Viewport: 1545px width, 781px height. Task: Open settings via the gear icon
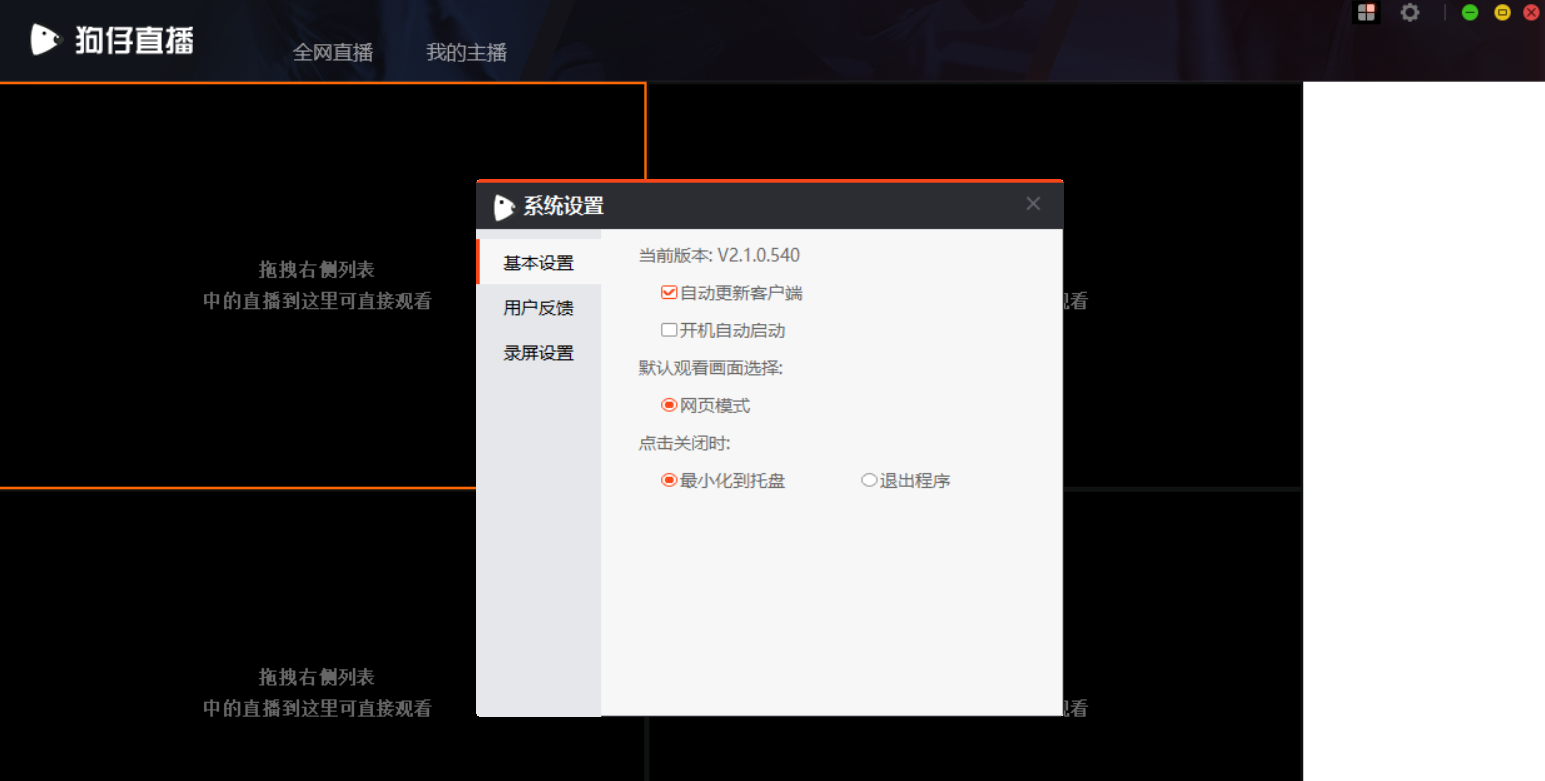point(1410,12)
